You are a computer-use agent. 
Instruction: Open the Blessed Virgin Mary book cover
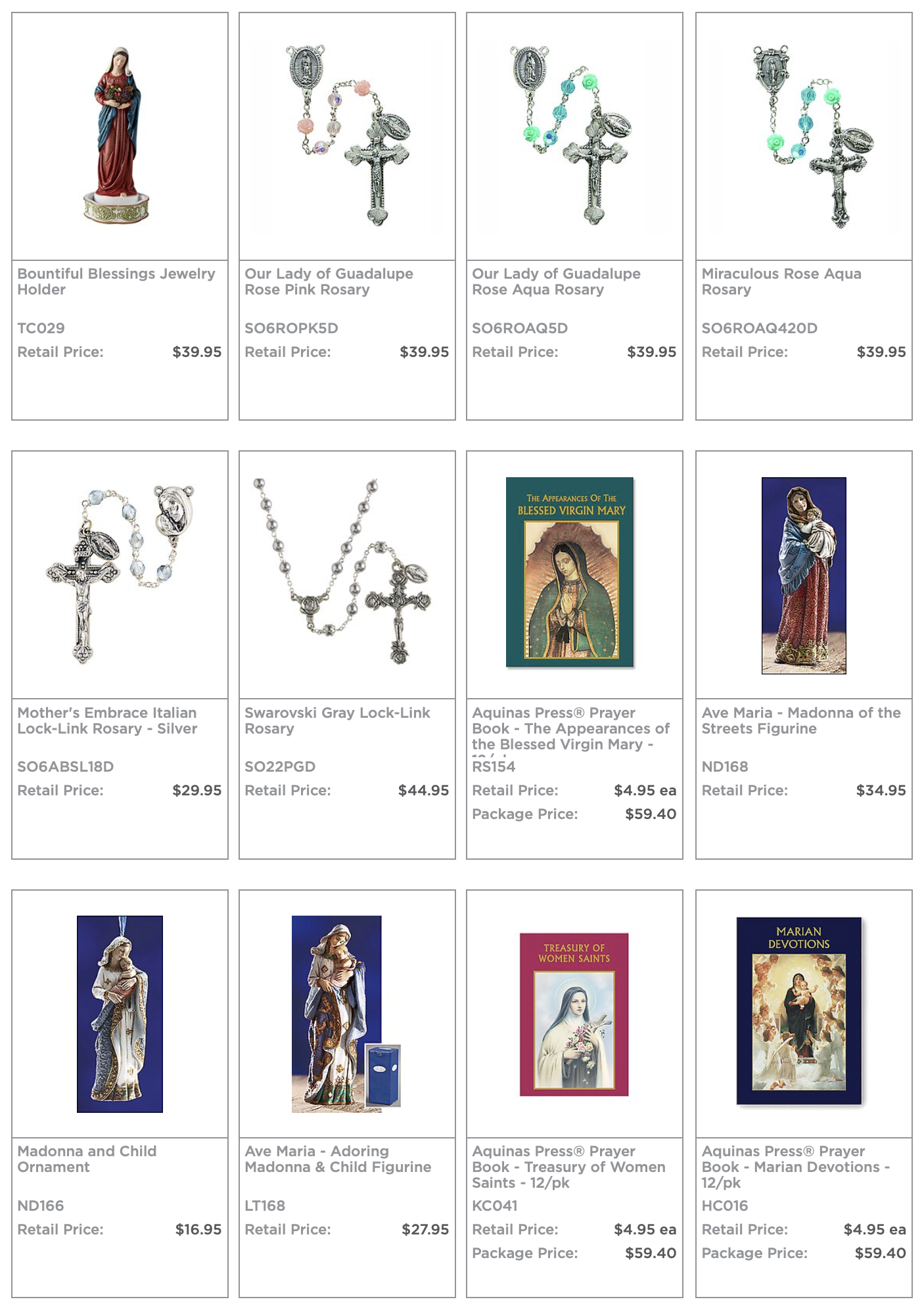[x=570, y=572]
